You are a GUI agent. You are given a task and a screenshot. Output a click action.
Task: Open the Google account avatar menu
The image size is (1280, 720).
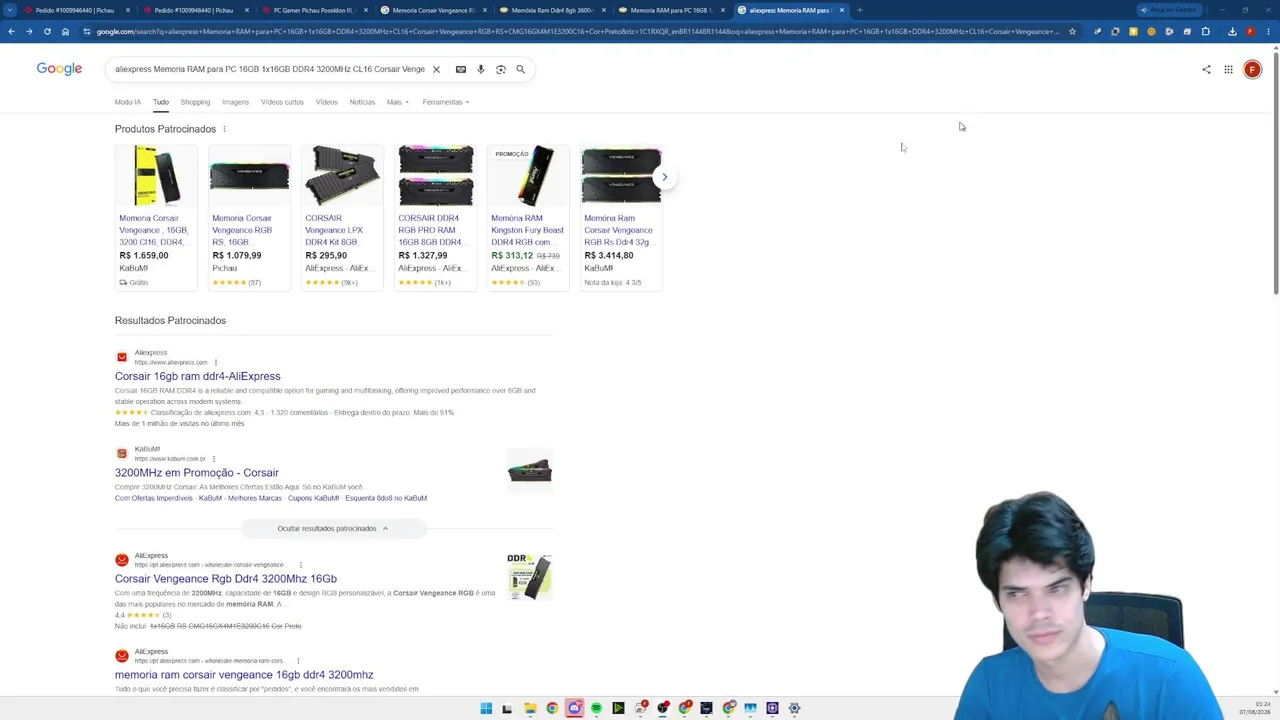coord(1252,69)
